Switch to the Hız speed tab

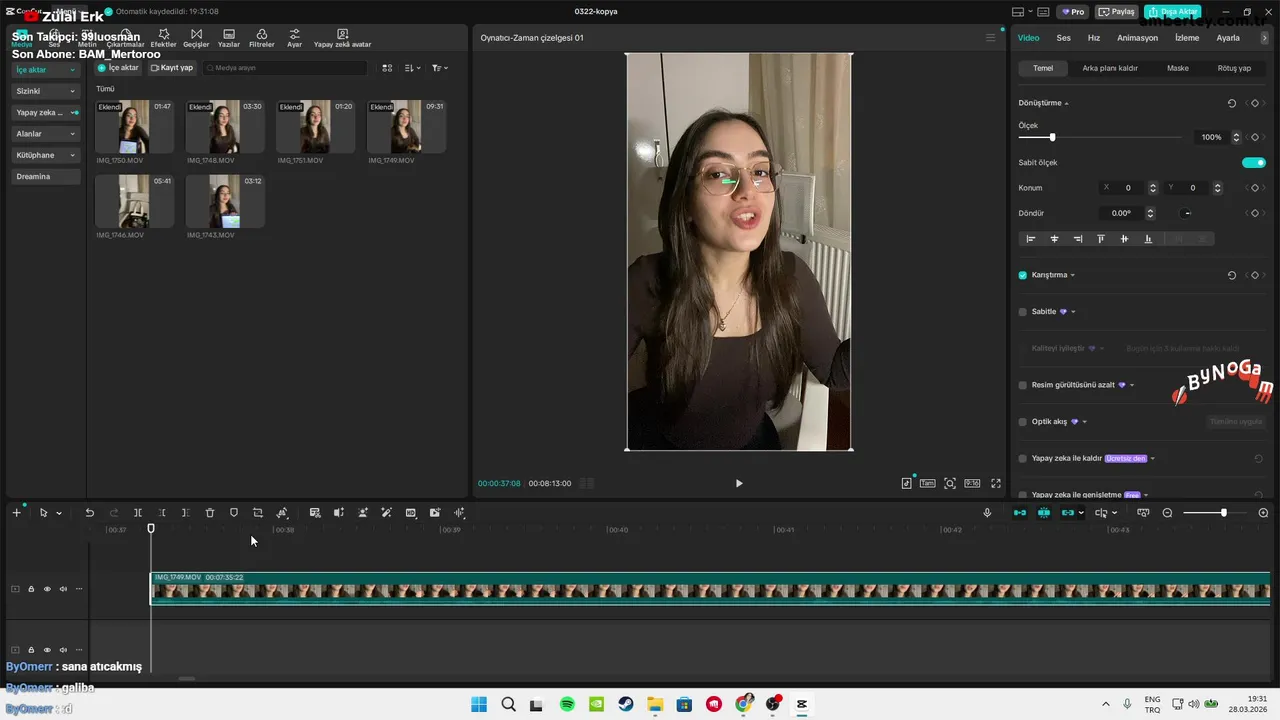pyautogui.click(x=1094, y=38)
